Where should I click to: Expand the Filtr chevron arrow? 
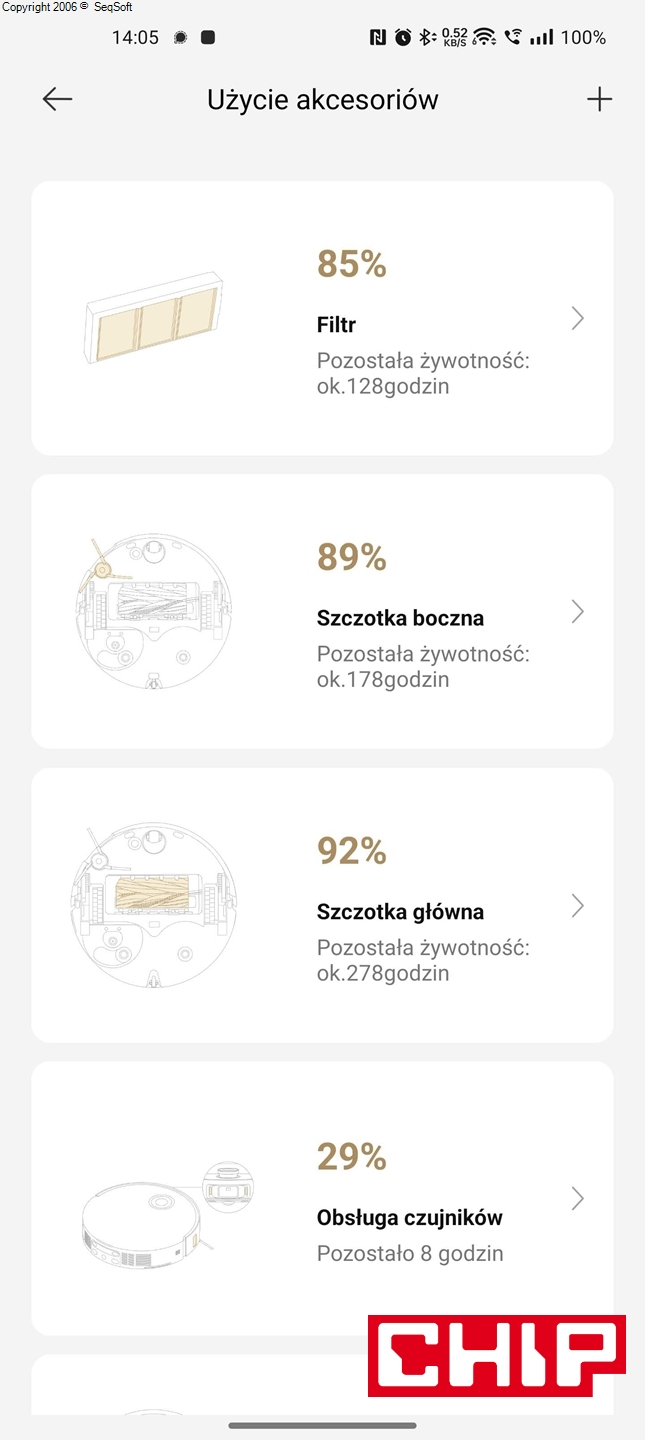(577, 319)
